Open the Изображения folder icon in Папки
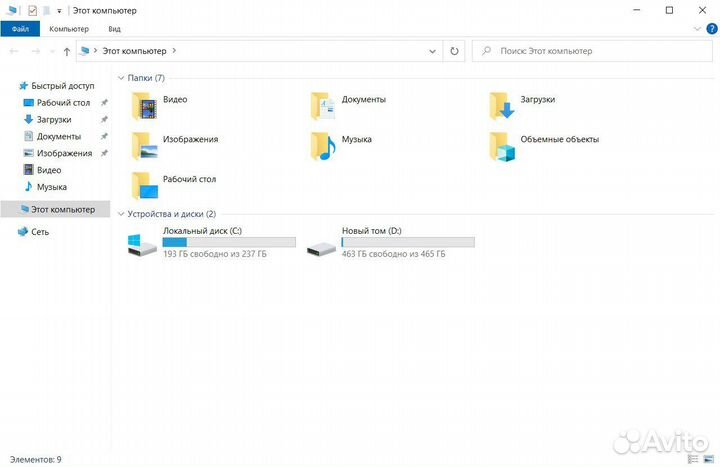The height and width of the screenshot is (467, 720). [145, 146]
